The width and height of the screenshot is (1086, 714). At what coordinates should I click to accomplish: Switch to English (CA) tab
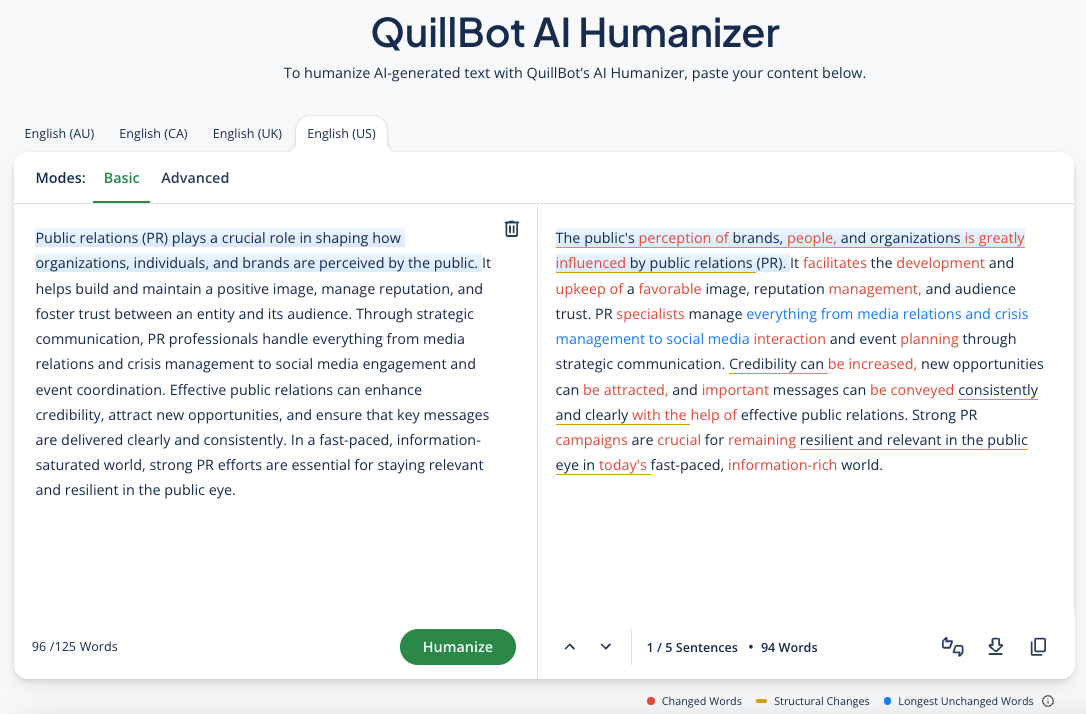point(153,134)
